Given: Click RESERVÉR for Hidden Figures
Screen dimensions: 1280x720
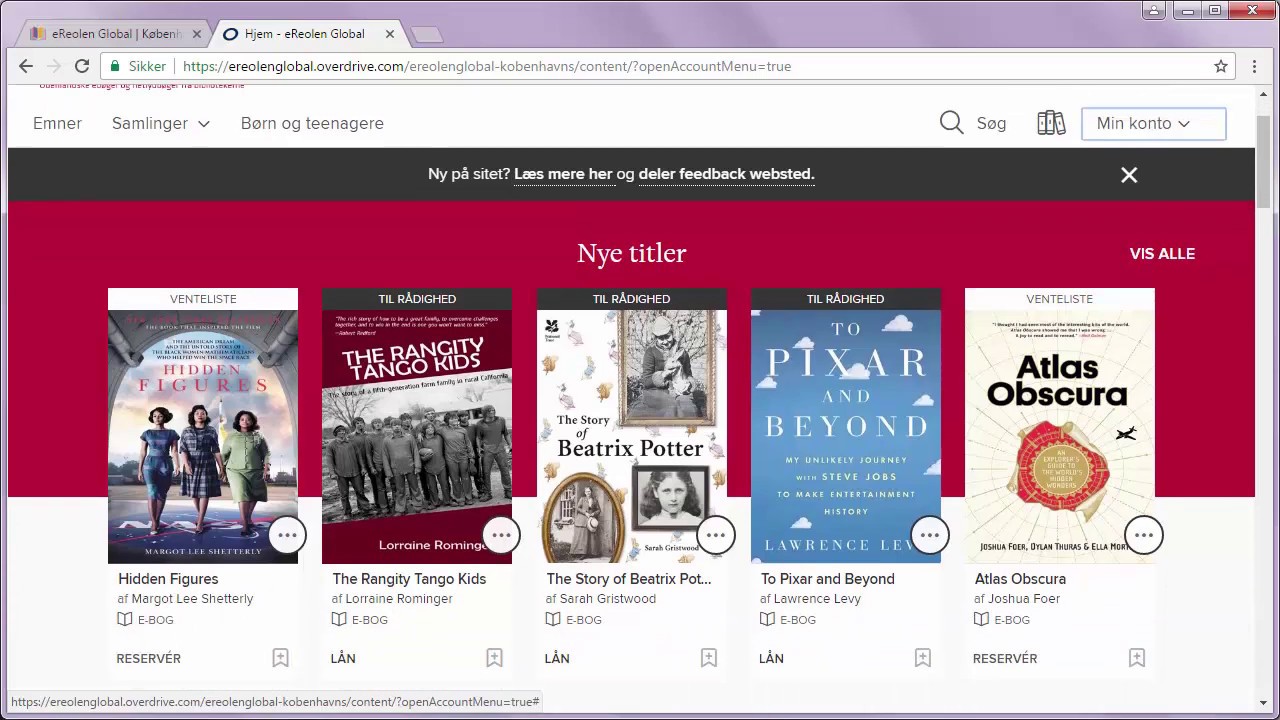Looking at the screenshot, I should 149,658.
